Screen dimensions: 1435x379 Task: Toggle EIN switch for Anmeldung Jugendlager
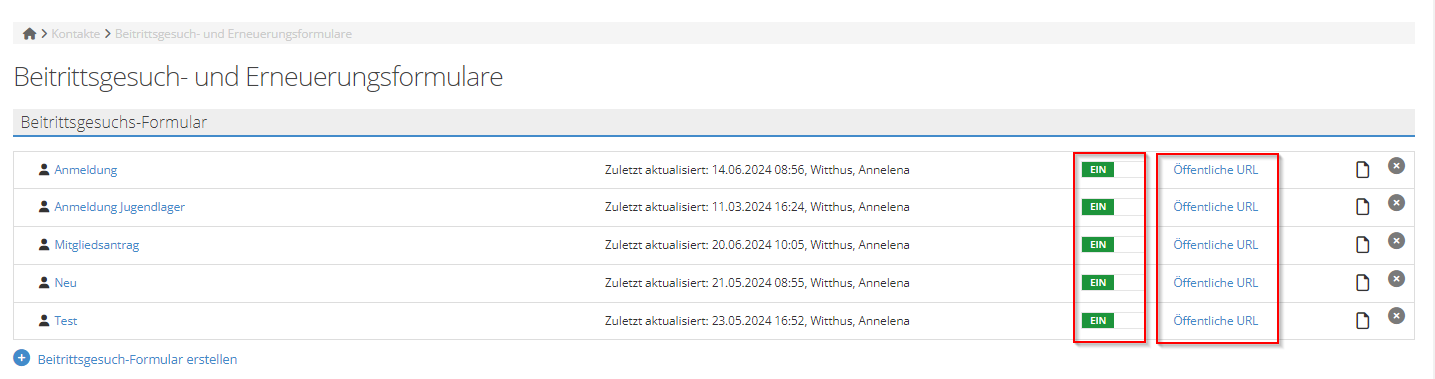1111,206
